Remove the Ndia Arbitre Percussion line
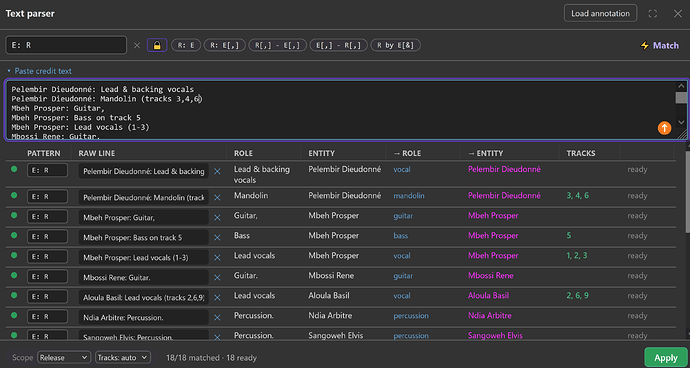Screen dimensions: 690x368 217,318
